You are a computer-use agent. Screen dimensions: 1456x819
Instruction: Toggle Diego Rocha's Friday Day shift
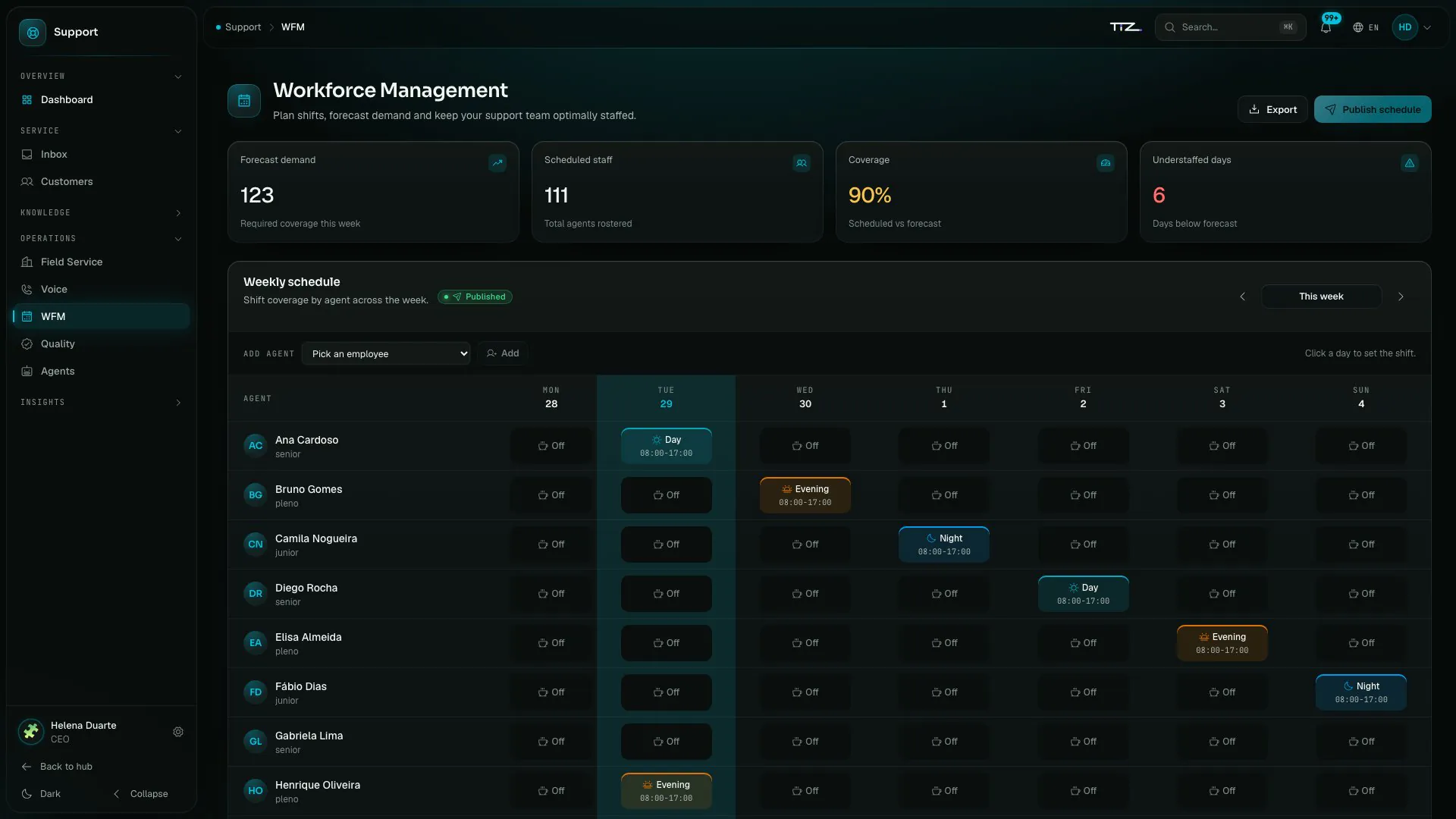point(1084,594)
